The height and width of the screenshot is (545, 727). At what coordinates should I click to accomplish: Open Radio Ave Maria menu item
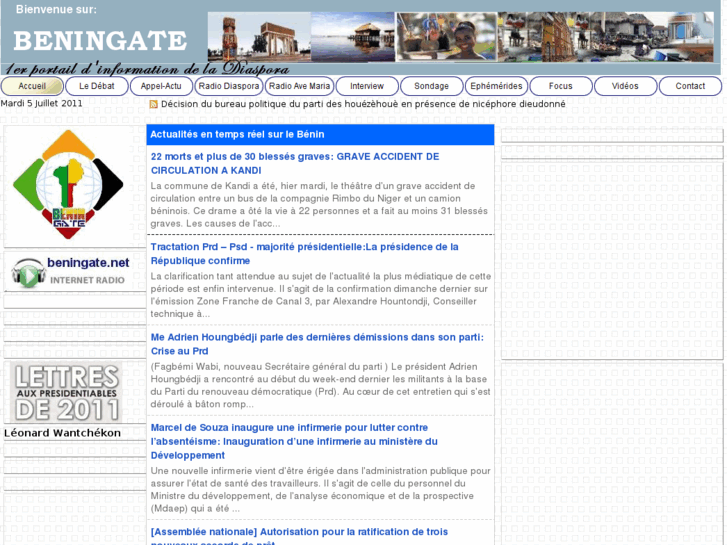300,86
